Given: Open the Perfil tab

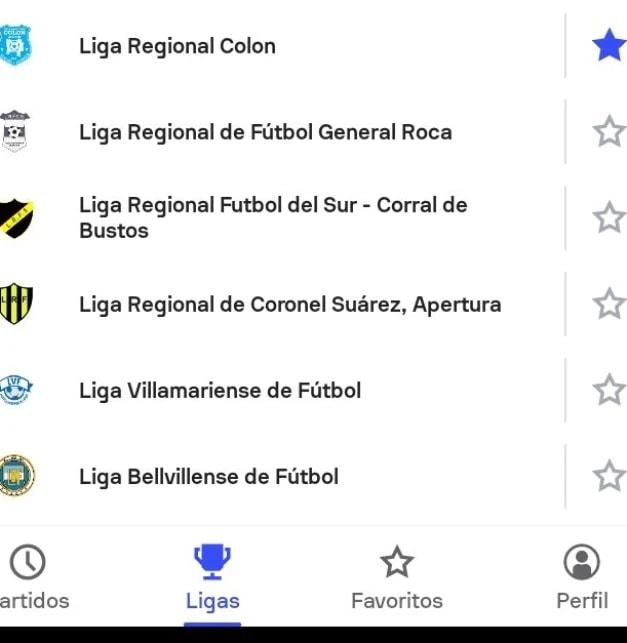Looking at the screenshot, I should pyautogui.click(x=582, y=578).
